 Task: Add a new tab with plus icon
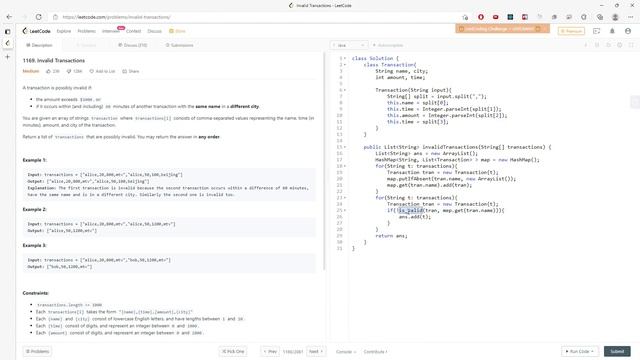tap(7, 57)
